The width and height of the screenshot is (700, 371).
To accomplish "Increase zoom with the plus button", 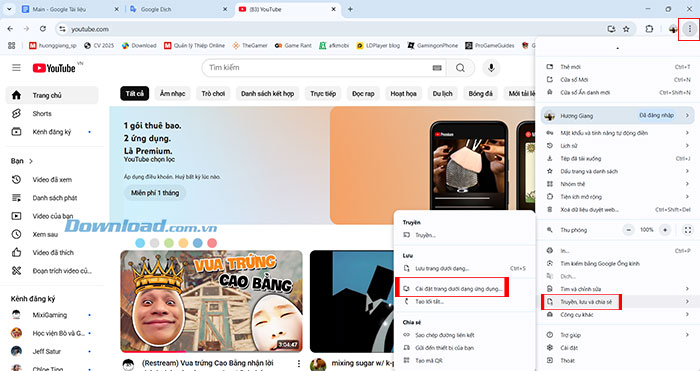I will (x=665, y=230).
